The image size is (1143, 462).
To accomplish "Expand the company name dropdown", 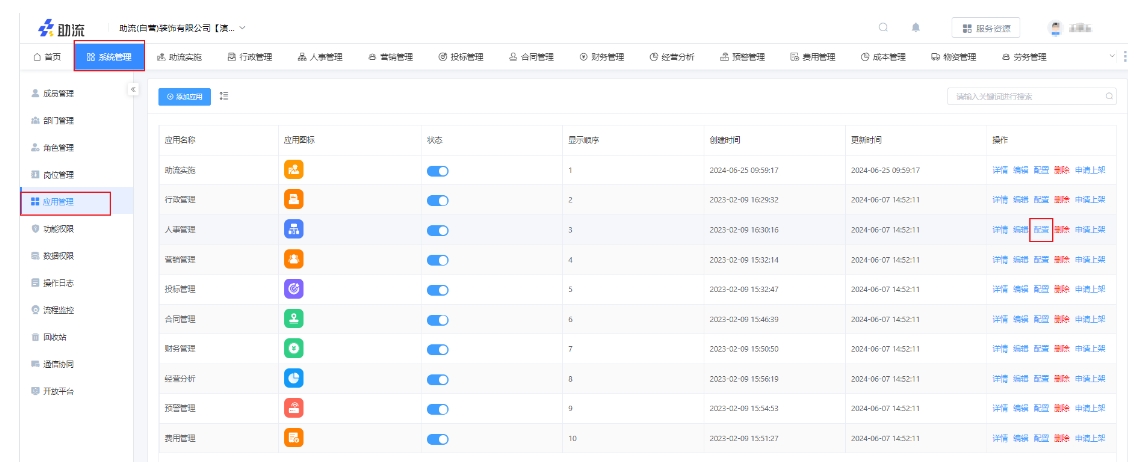I will (242, 27).
